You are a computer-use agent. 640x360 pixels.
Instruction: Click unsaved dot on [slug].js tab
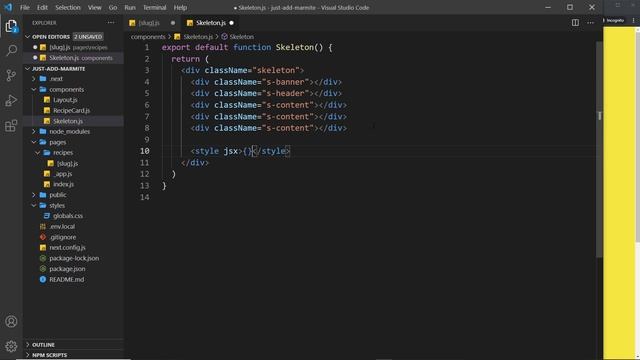173,23
